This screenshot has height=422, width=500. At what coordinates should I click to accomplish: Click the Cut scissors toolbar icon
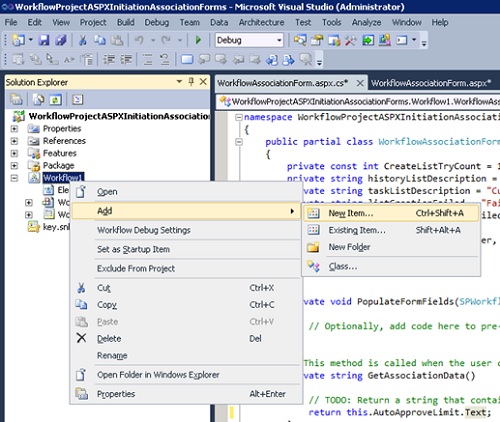click(x=82, y=40)
